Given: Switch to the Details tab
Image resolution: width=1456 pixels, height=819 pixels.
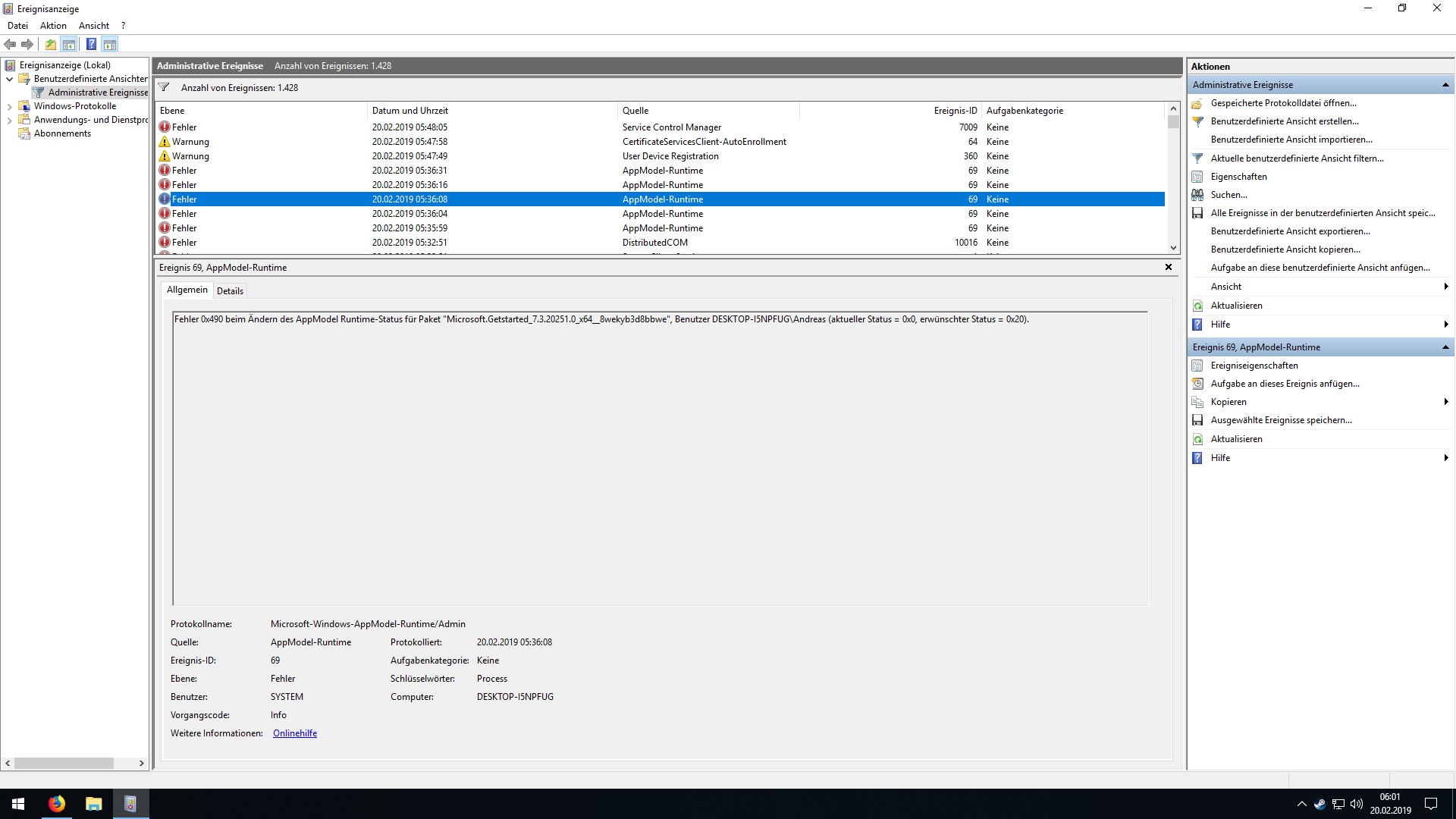Looking at the screenshot, I should (x=230, y=291).
